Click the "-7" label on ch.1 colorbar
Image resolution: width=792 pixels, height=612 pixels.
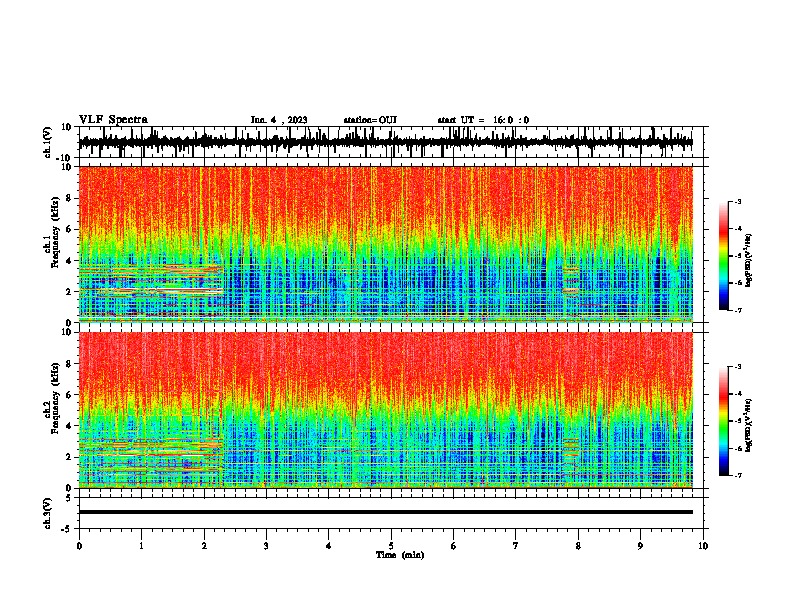click(x=738, y=310)
